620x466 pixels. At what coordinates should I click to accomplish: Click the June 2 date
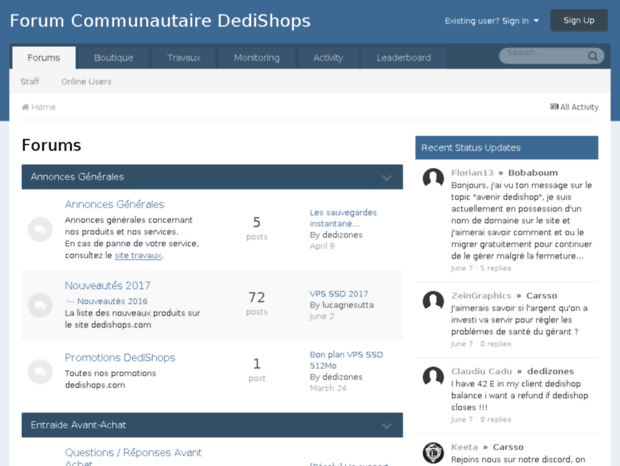coord(322,316)
